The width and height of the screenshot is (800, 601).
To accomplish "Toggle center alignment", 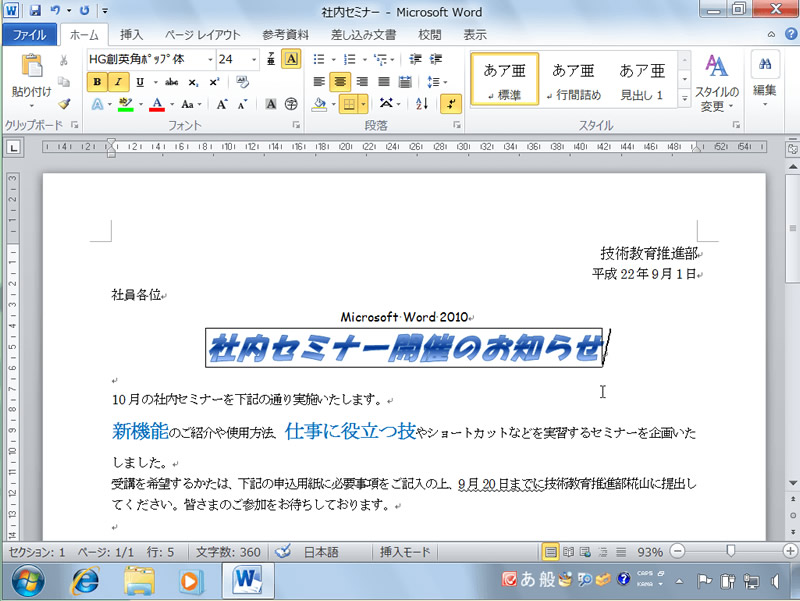I will pos(340,82).
